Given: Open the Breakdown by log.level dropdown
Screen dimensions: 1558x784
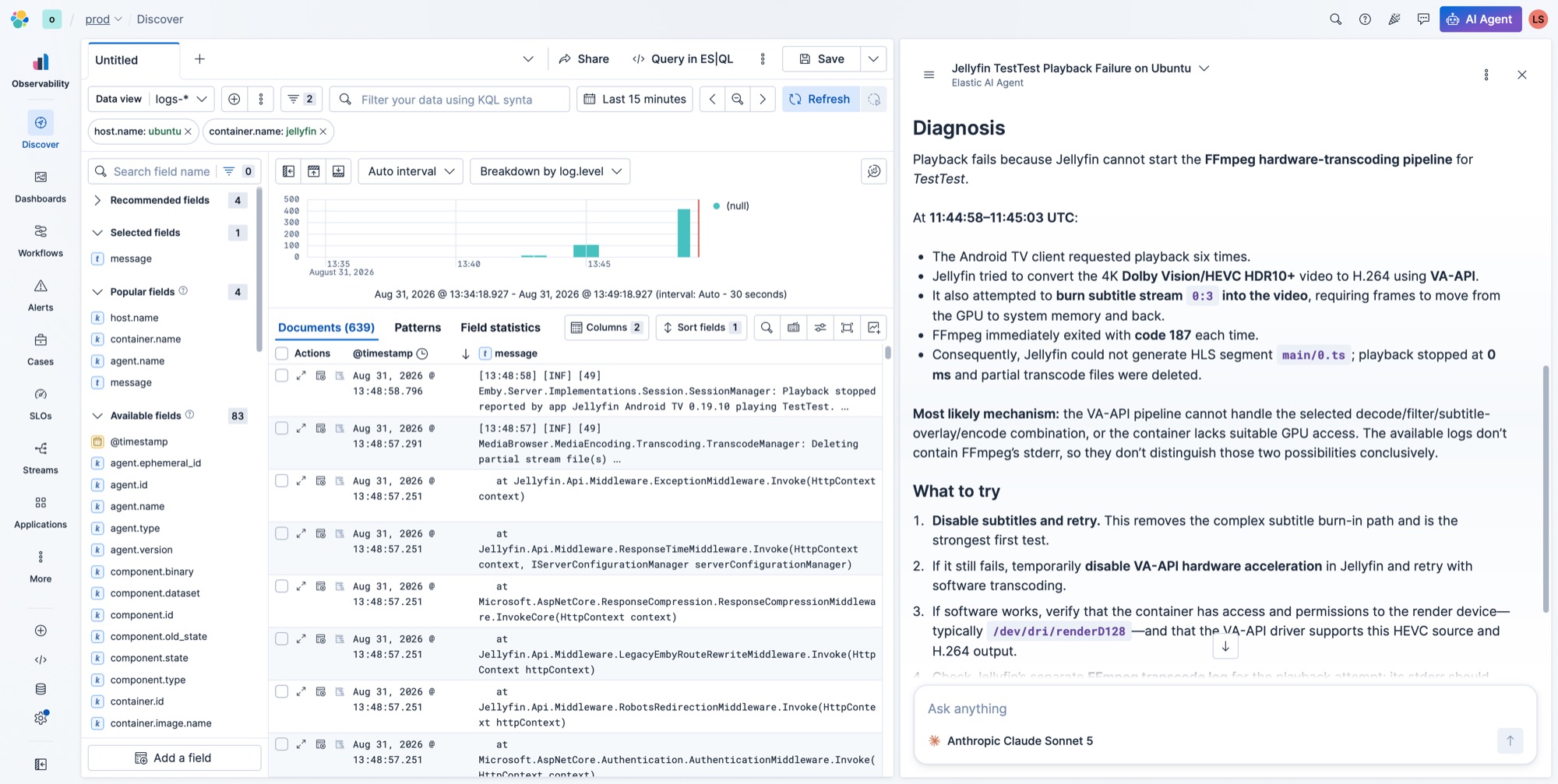Looking at the screenshot, I should (550, 171).
